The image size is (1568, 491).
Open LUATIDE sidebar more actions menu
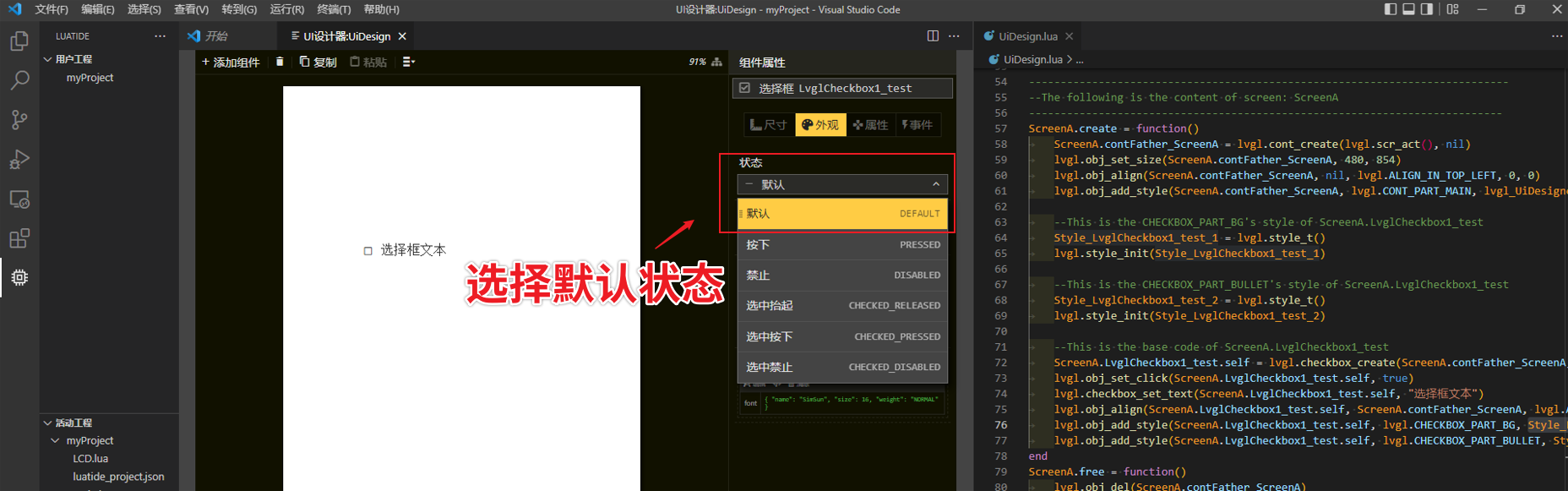[160, 36]
